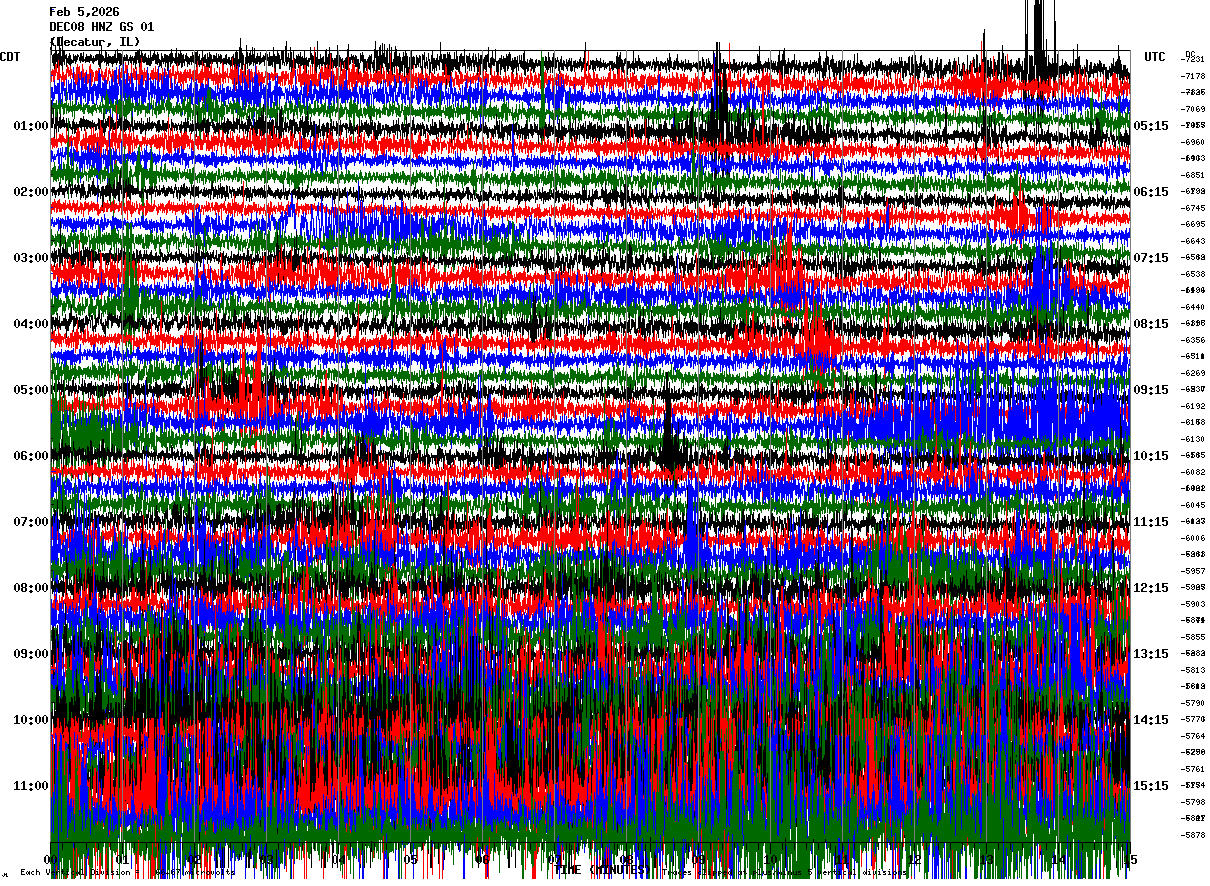The width and height of the screenshot is (1210, 886).
Task: Select the 05:00 CDT time label
Action: (x=31, y=390)
